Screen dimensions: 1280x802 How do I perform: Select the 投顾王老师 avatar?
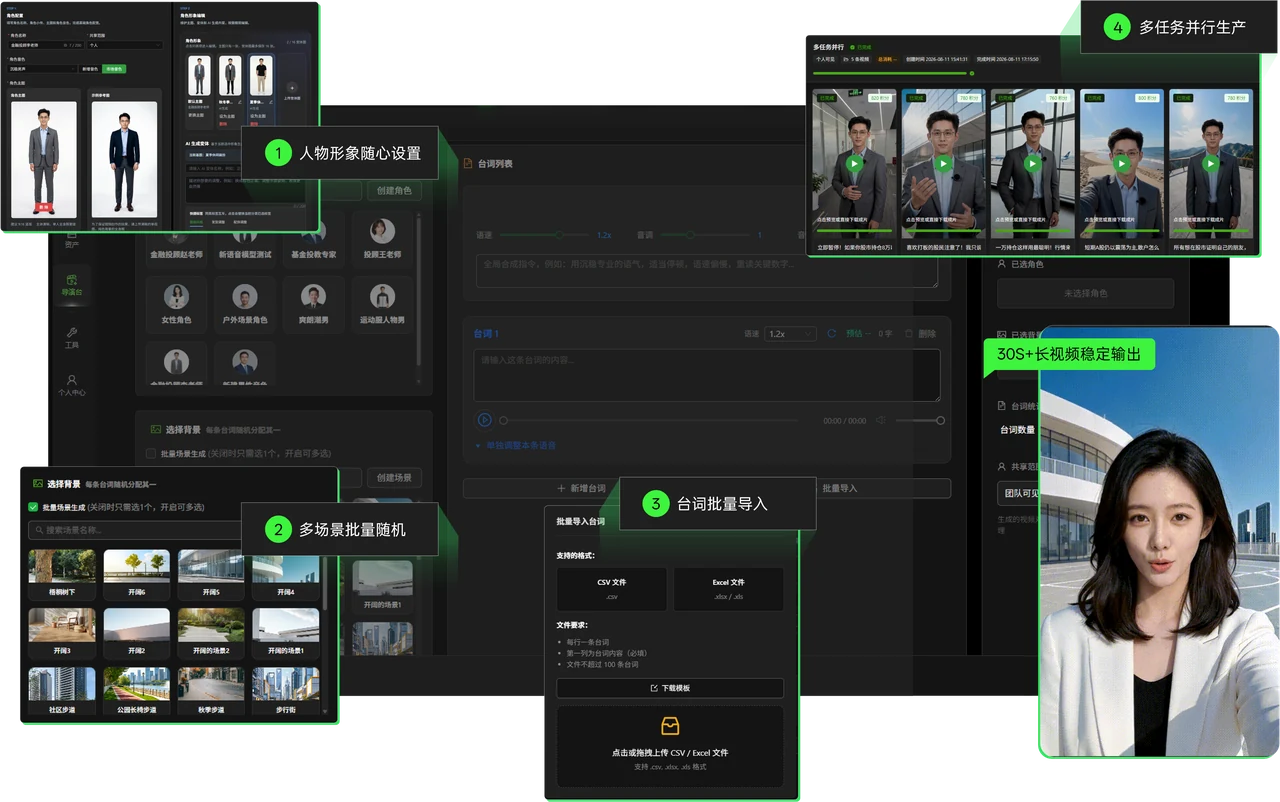tap(382, 231)
